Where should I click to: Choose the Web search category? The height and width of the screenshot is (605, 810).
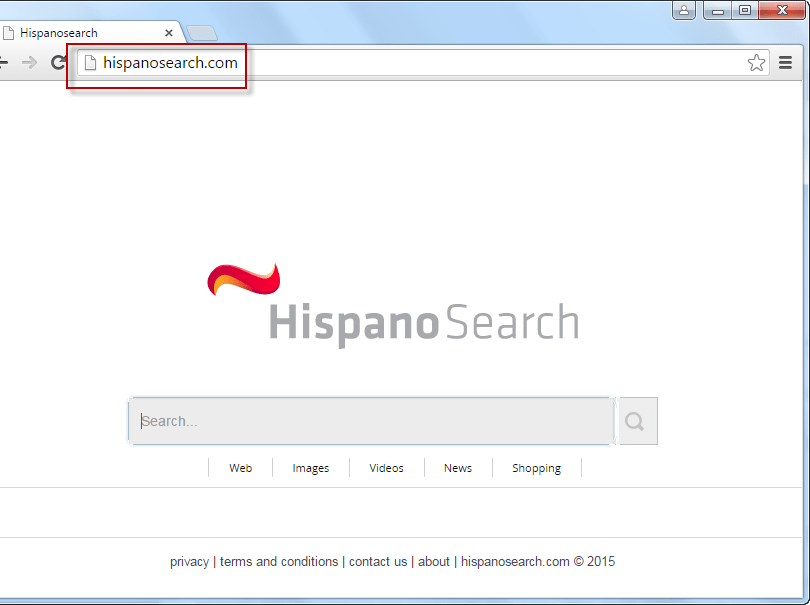[240, 468]
